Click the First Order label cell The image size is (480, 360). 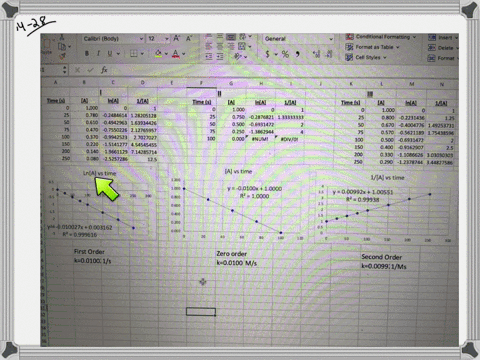89,252
